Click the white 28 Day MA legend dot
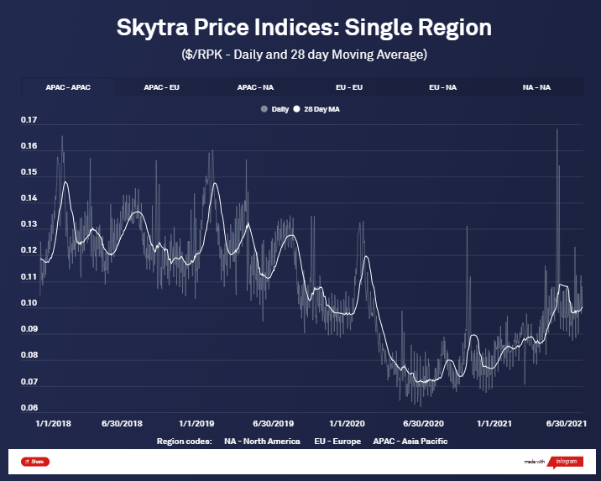Viewport: 601px width, 481px height. tap(297, 107)
